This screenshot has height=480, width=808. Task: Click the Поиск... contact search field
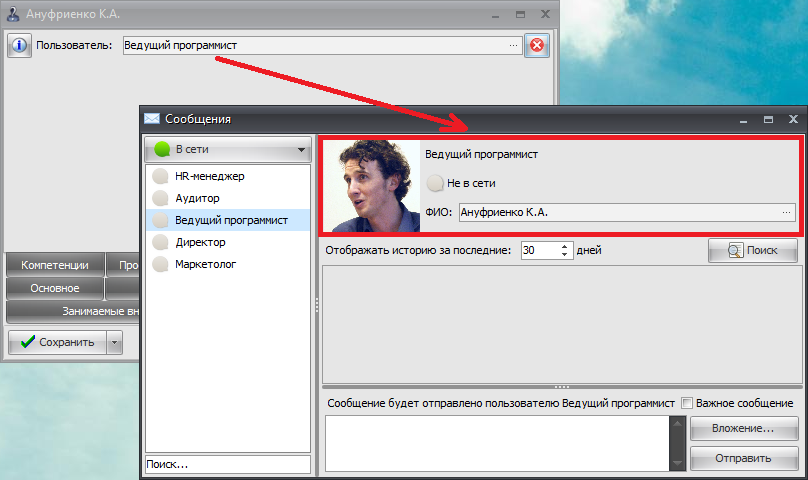click(x=228, y=465)
